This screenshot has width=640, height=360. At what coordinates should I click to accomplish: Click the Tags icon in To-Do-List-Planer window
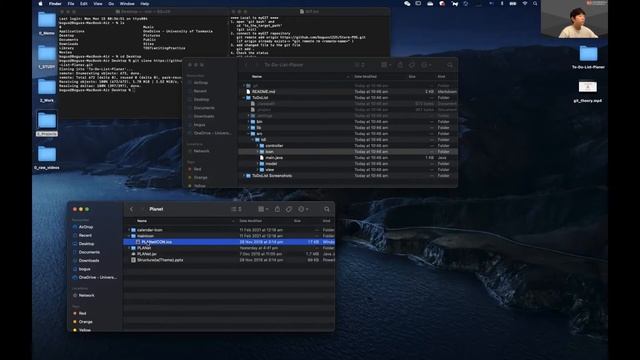pyautogui.click(x=412, y=65)
